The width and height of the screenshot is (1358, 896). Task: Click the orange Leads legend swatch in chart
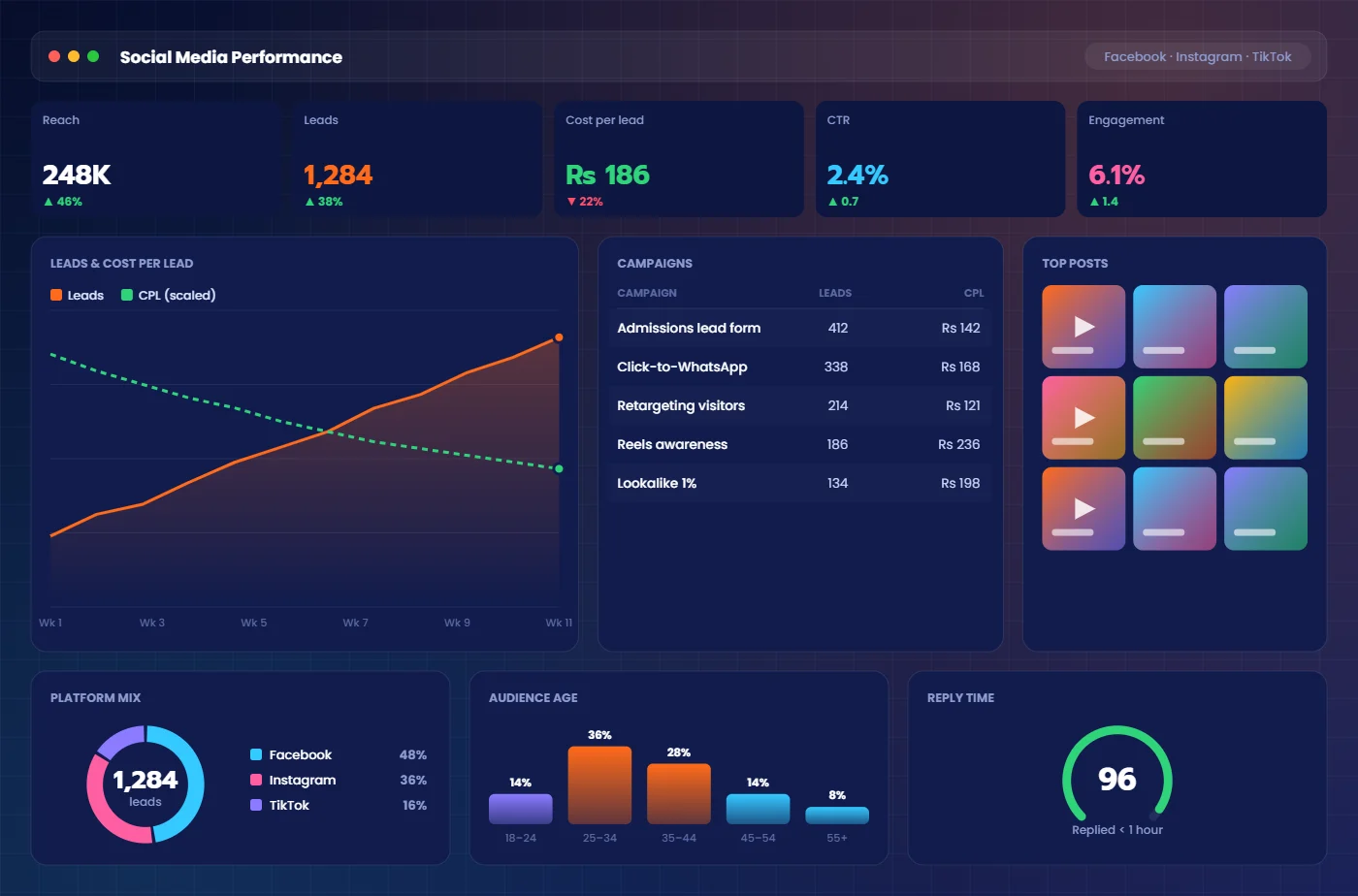coord(56,295)
